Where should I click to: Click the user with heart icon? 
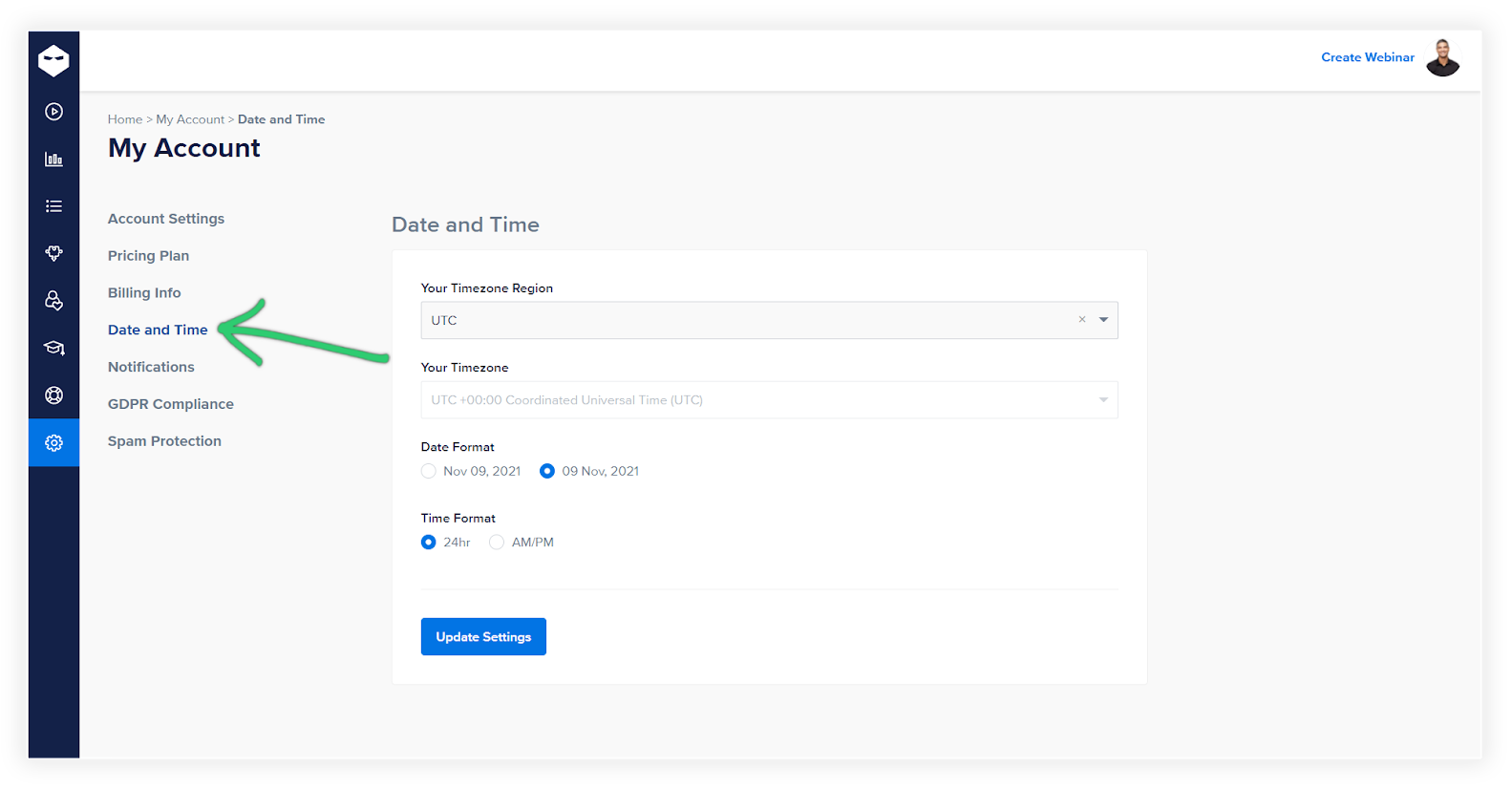pyautogui.click(x=53, y=301)
